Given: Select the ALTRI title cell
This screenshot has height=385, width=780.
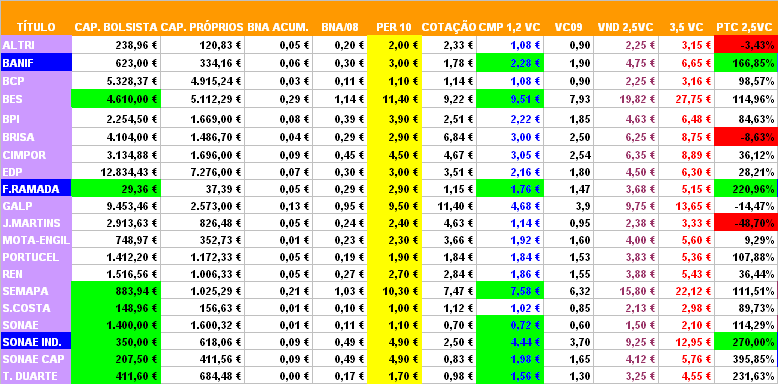Looking at the screenshot, I should pos(36,45).
